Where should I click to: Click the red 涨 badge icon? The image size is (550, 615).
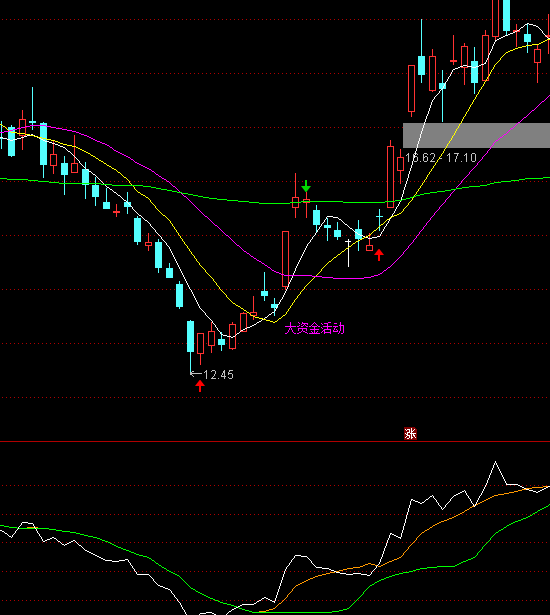(410, 433)
